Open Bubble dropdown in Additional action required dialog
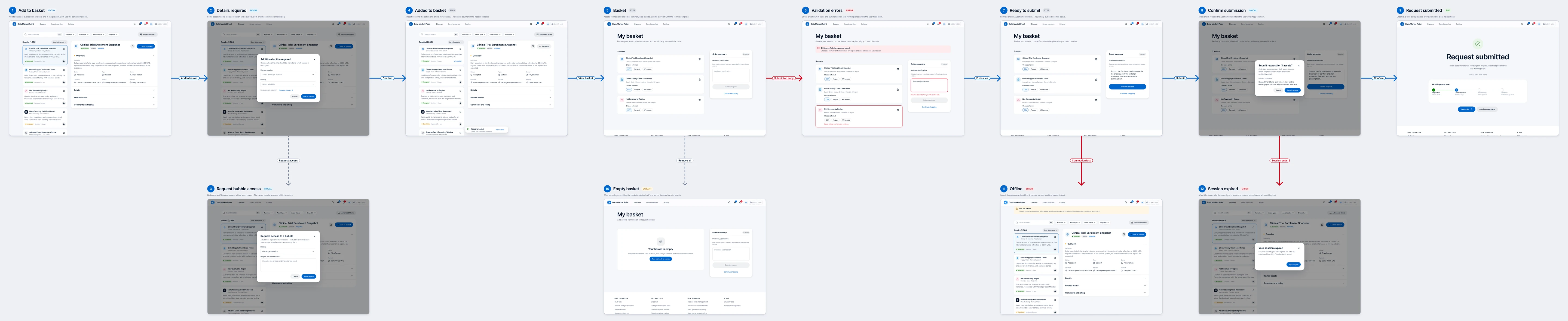The width and height of the screenshot is (1568, 321). pos(289,85)
